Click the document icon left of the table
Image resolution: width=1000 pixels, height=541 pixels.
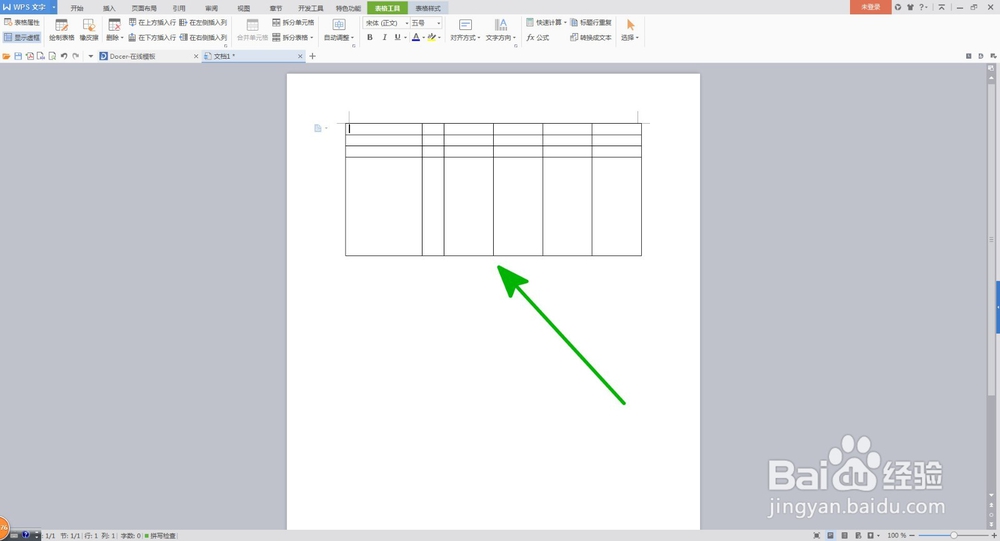point(318,128)
